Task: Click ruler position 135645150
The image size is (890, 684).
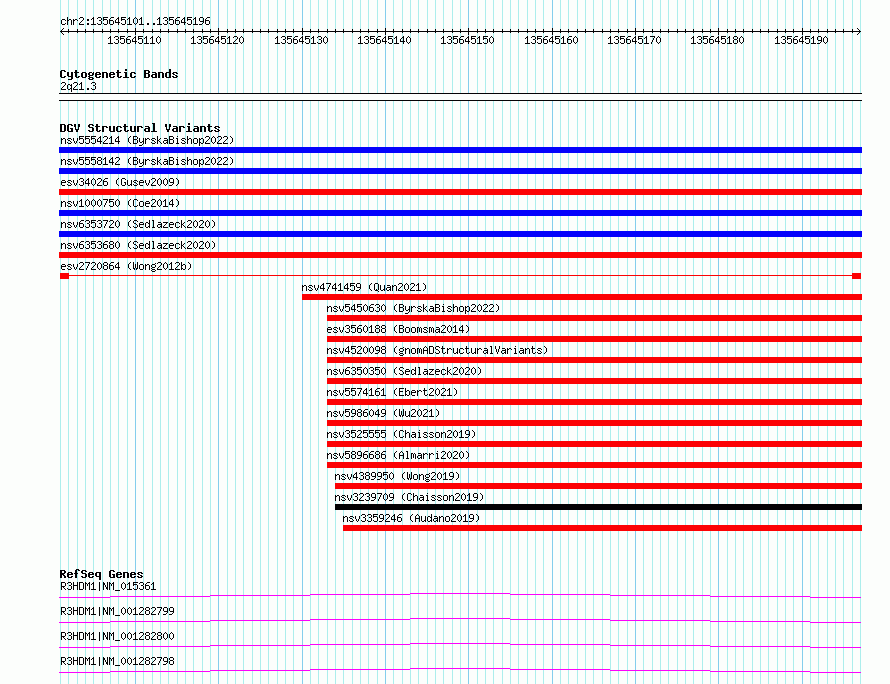Action: click(467, 40)
